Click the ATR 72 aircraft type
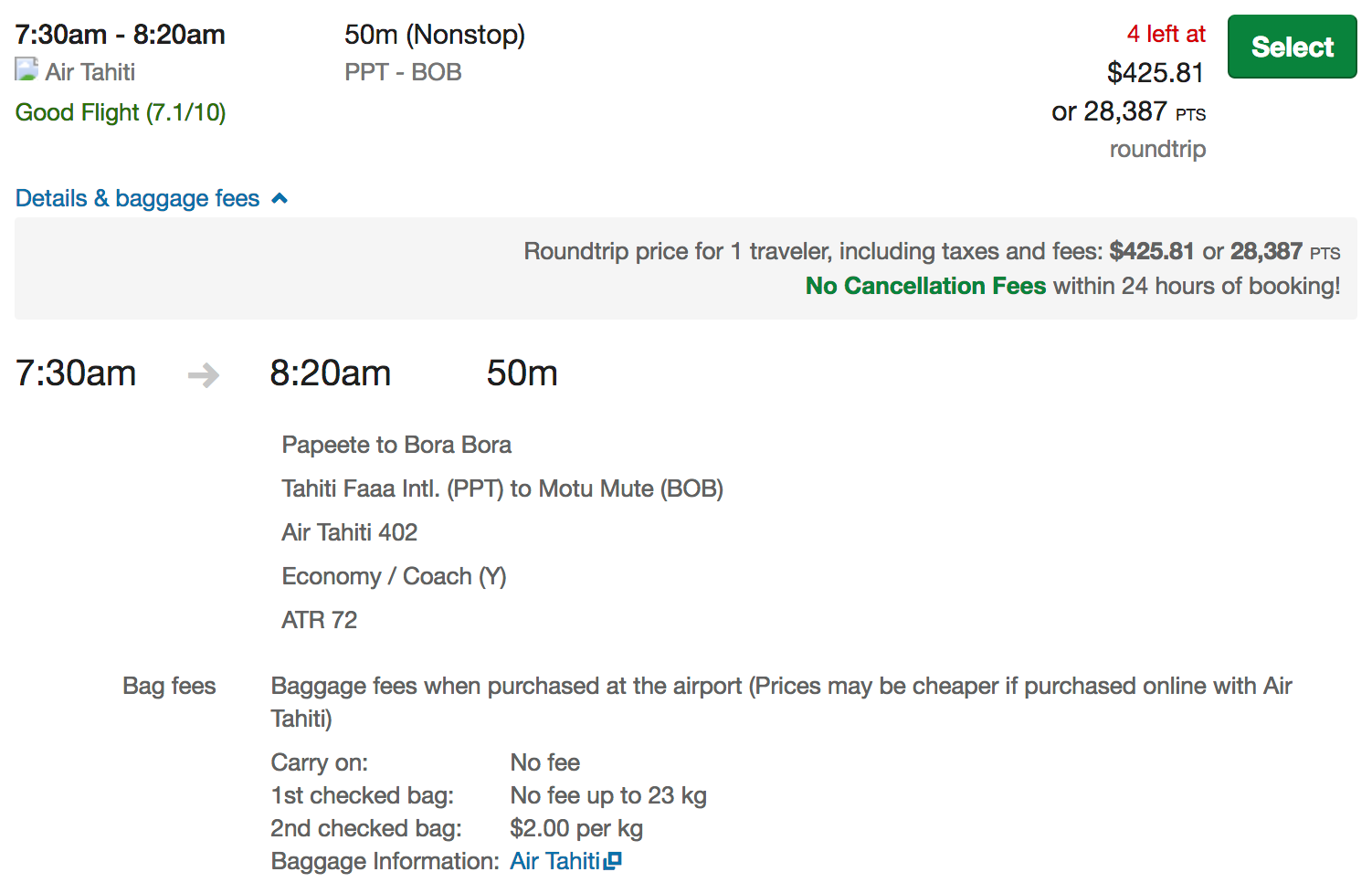This screenshot has height=893, width=1372. point(319,620)
